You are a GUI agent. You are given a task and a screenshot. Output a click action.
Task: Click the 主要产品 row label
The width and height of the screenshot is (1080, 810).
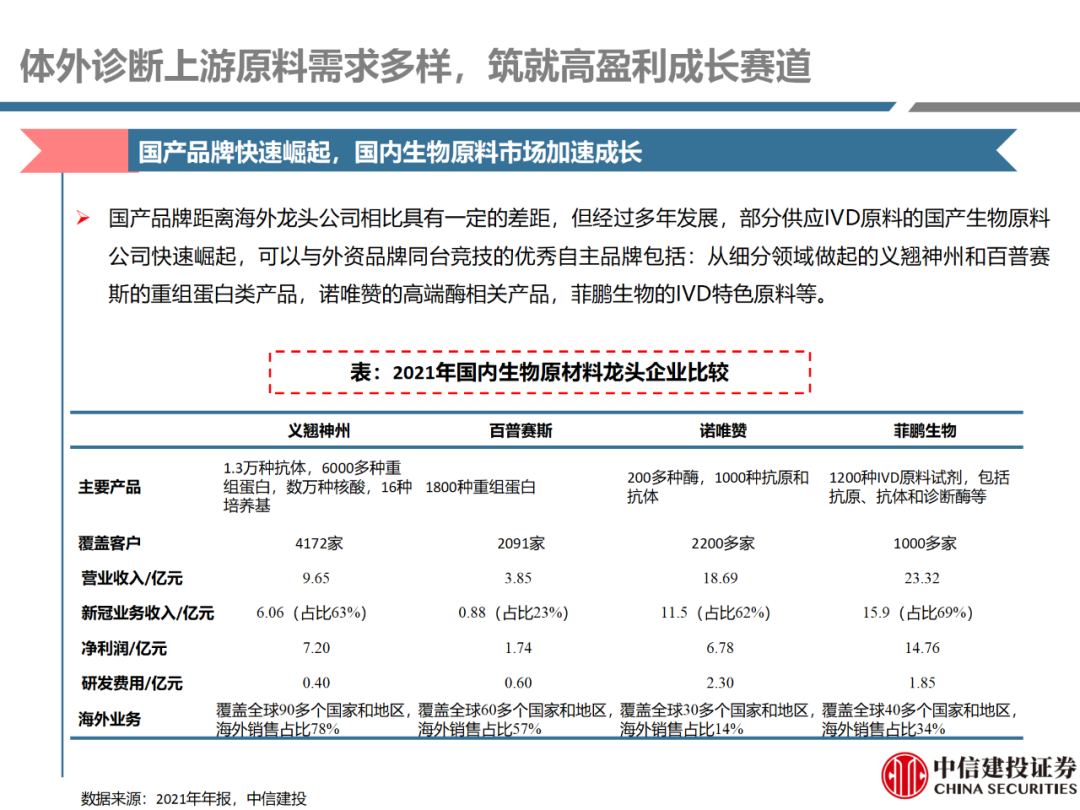click(x=110, y=488)
